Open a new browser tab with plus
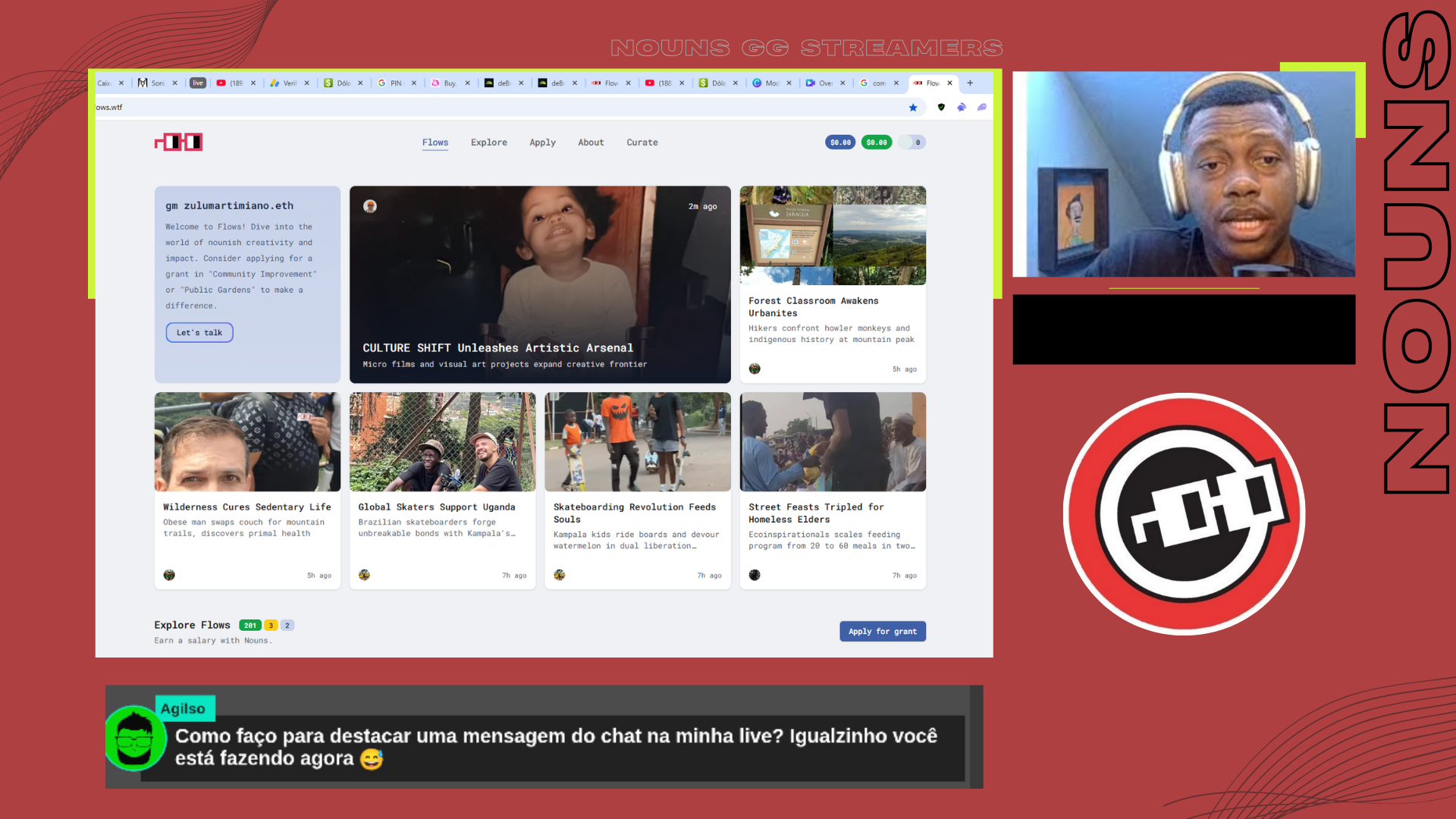 970,83
